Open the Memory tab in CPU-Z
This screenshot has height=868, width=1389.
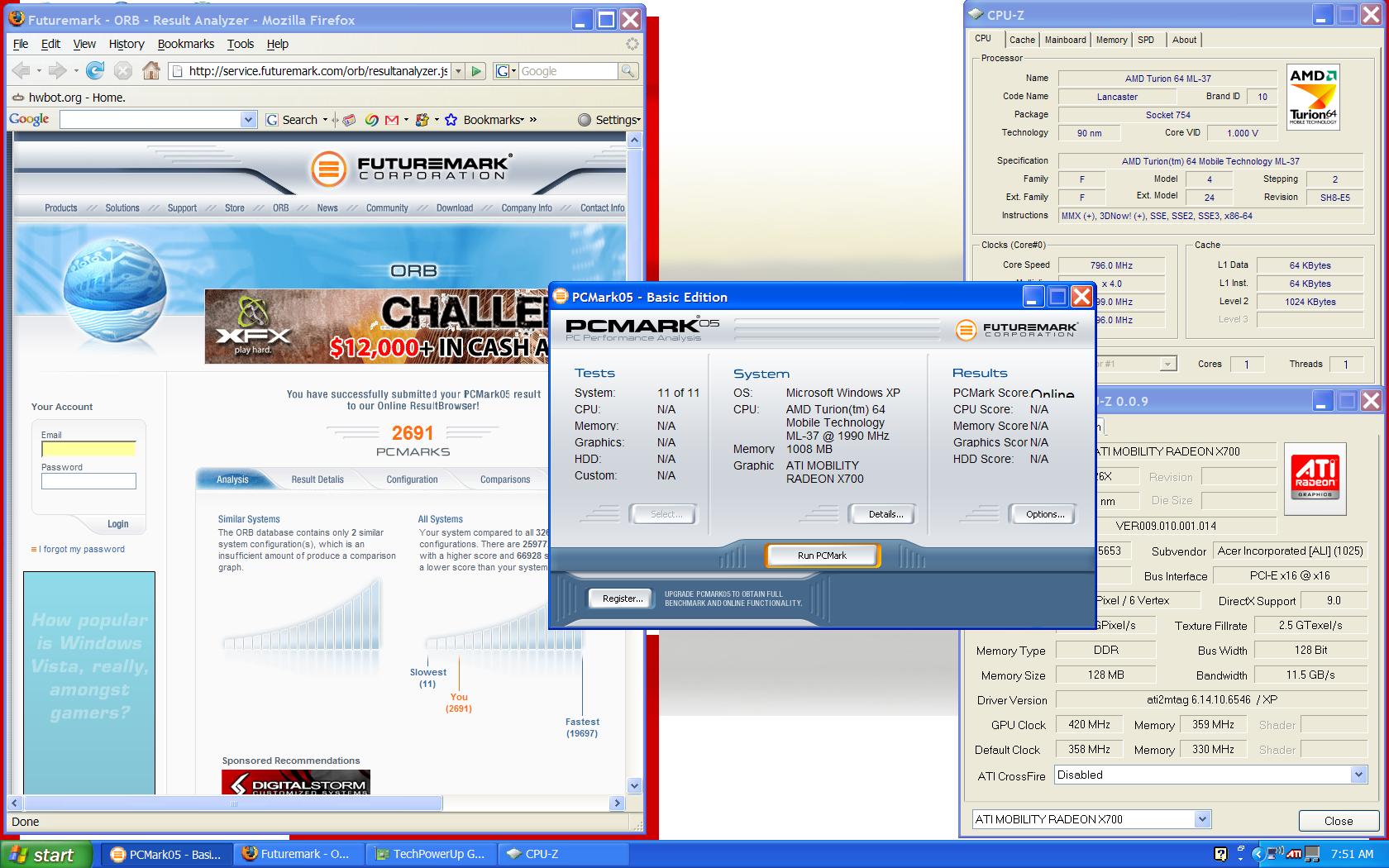click(x=1111, y=40)
